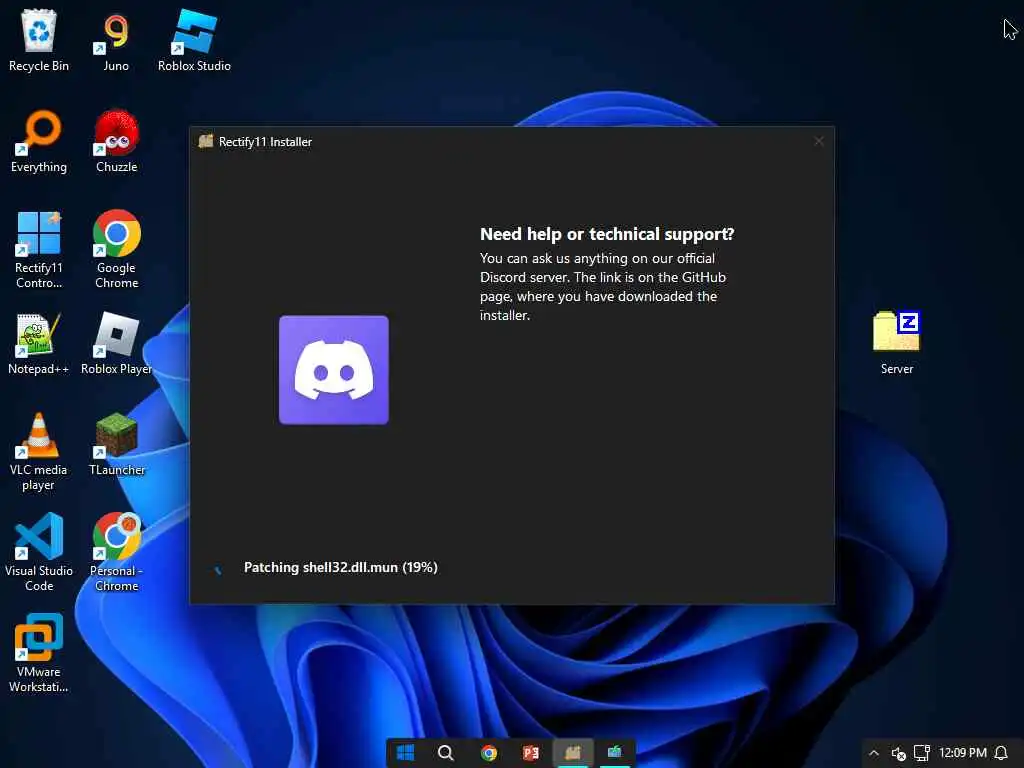Select the Server zip folder icon
This screenshot has width=1024, height=768.
(x=896, y=344)
